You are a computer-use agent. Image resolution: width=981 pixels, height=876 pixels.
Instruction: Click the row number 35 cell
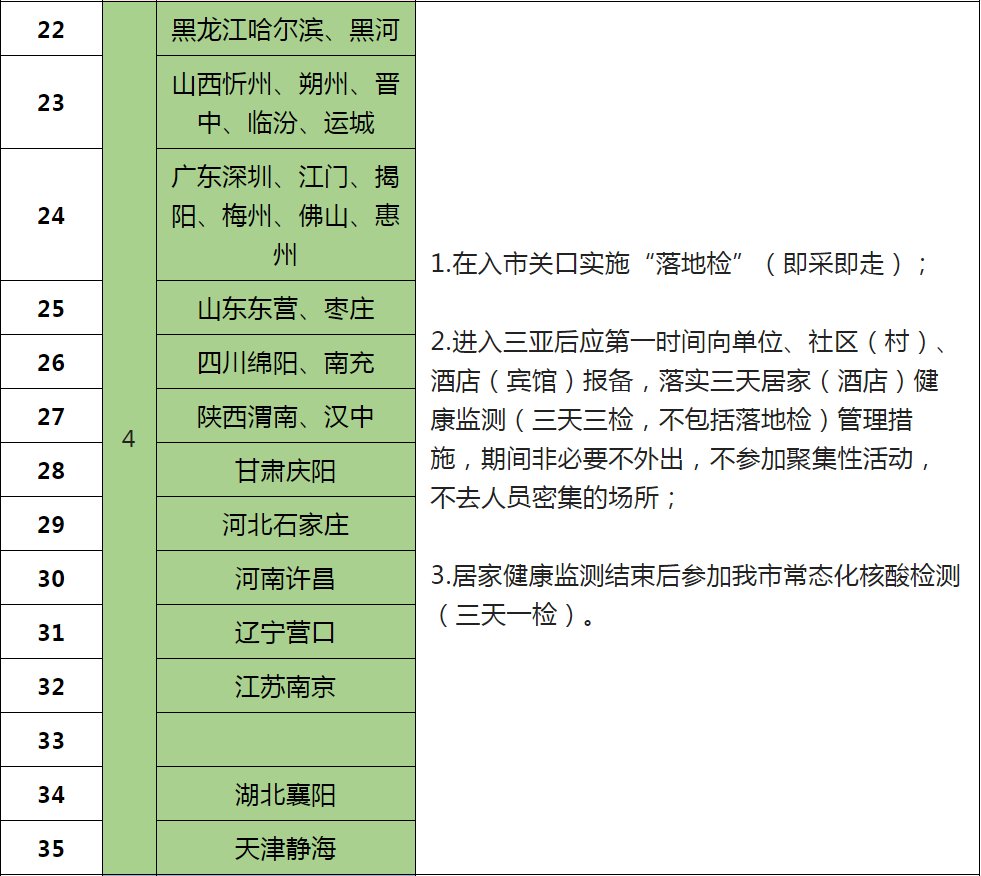pos(51,848)
